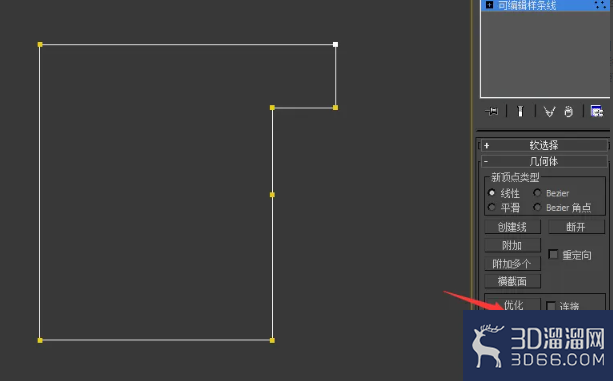The height and width of the screenshot is (381, 613).
Task: Select the yellow vertex midway on vertical segment
Action: point(272,195)
